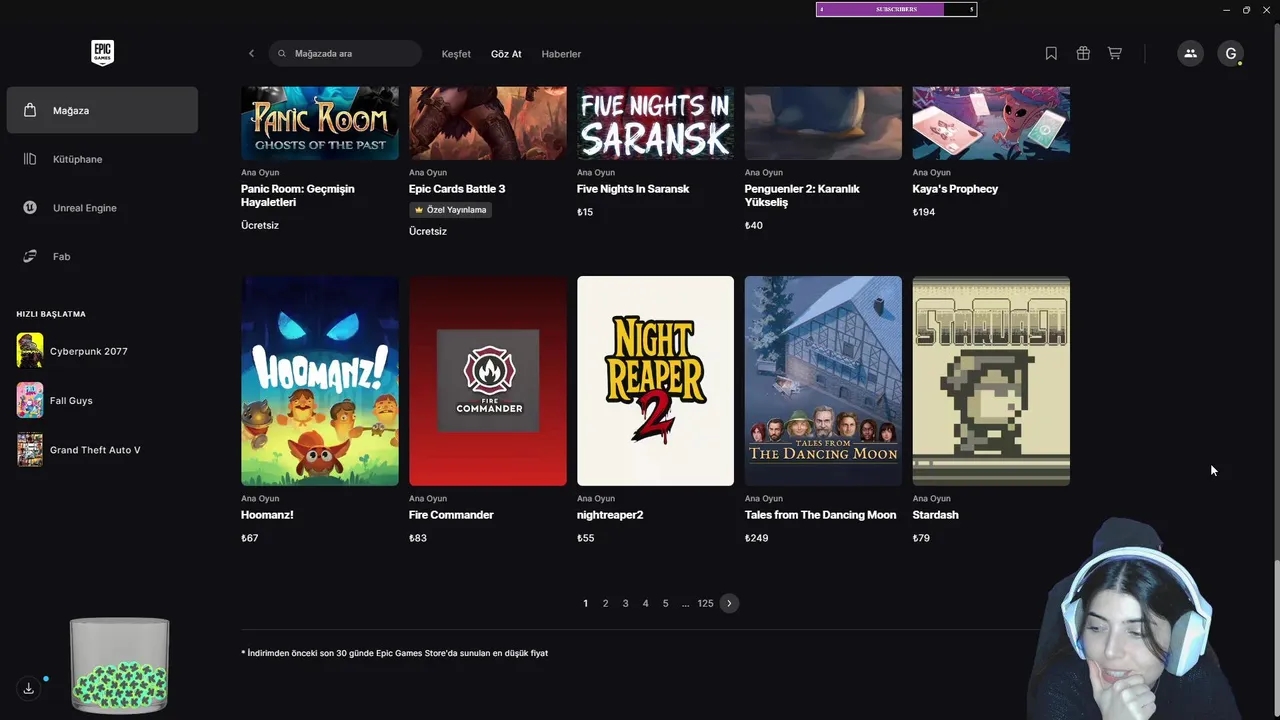The height and width of the screenshot is (720, 1280).
Task: Open the Fire Commander cover image
Action: pos(488,381)
